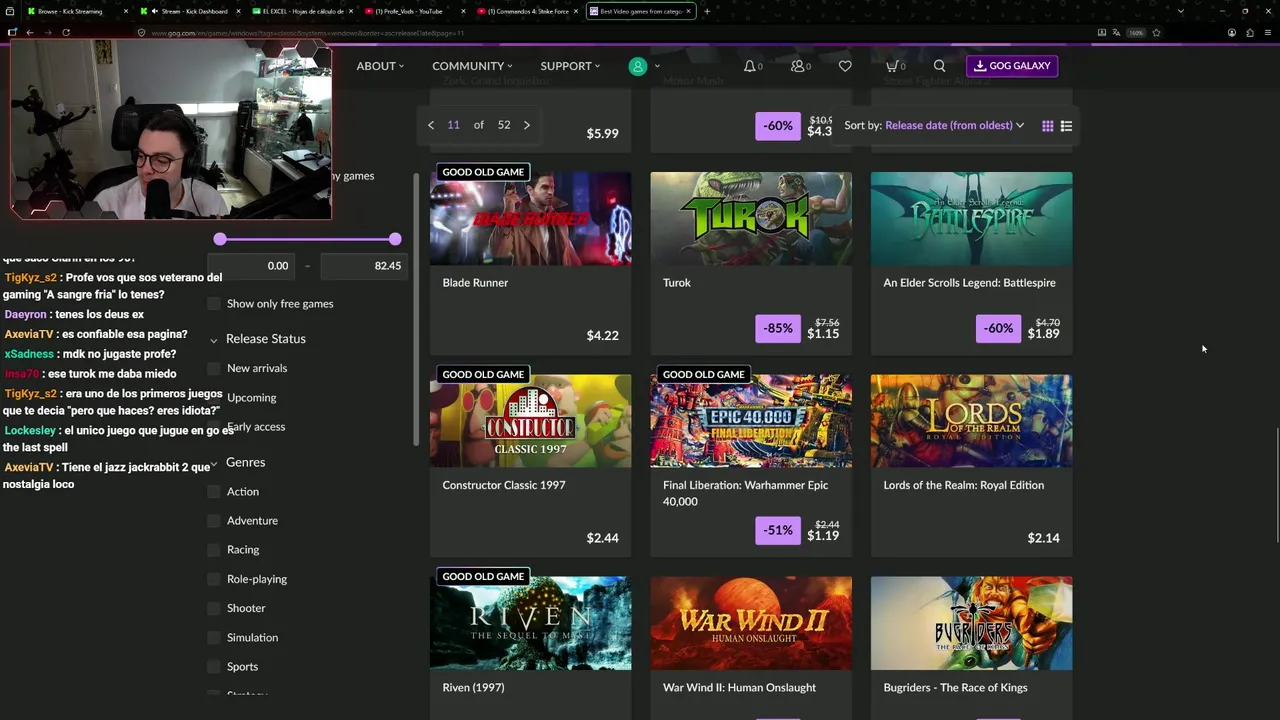Click the Good Old Game badge on Riven
The image size is (1280, 720).
coord(483,576)
